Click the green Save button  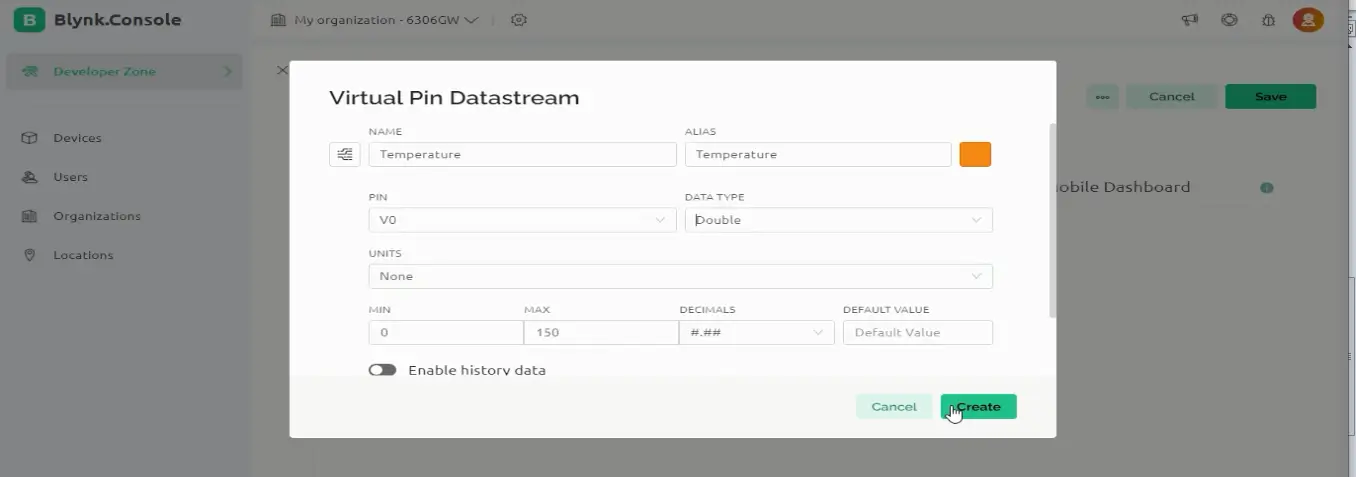pyautogui.click(x=1270, y=96)
